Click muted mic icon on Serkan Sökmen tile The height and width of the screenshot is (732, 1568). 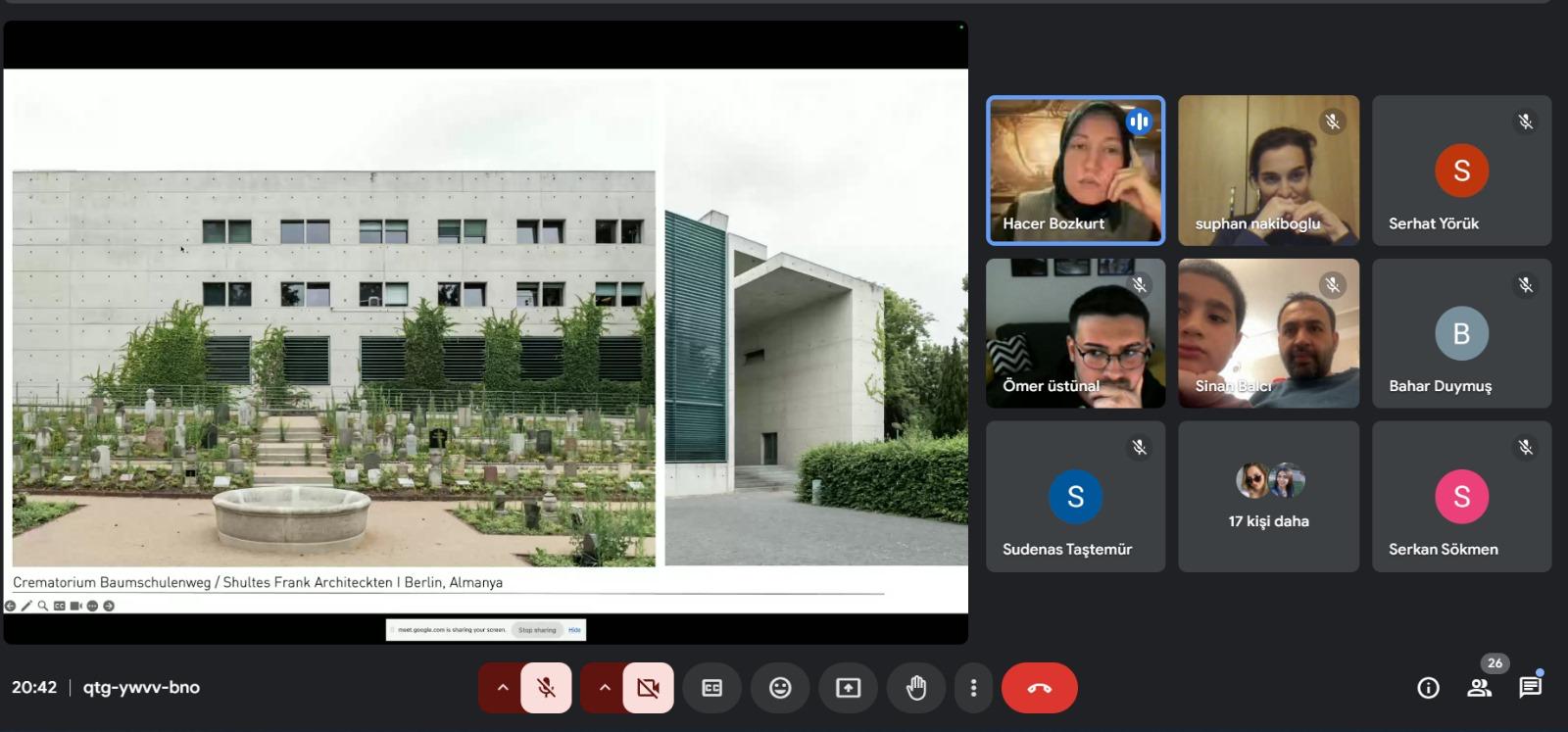coord(1525,448)
